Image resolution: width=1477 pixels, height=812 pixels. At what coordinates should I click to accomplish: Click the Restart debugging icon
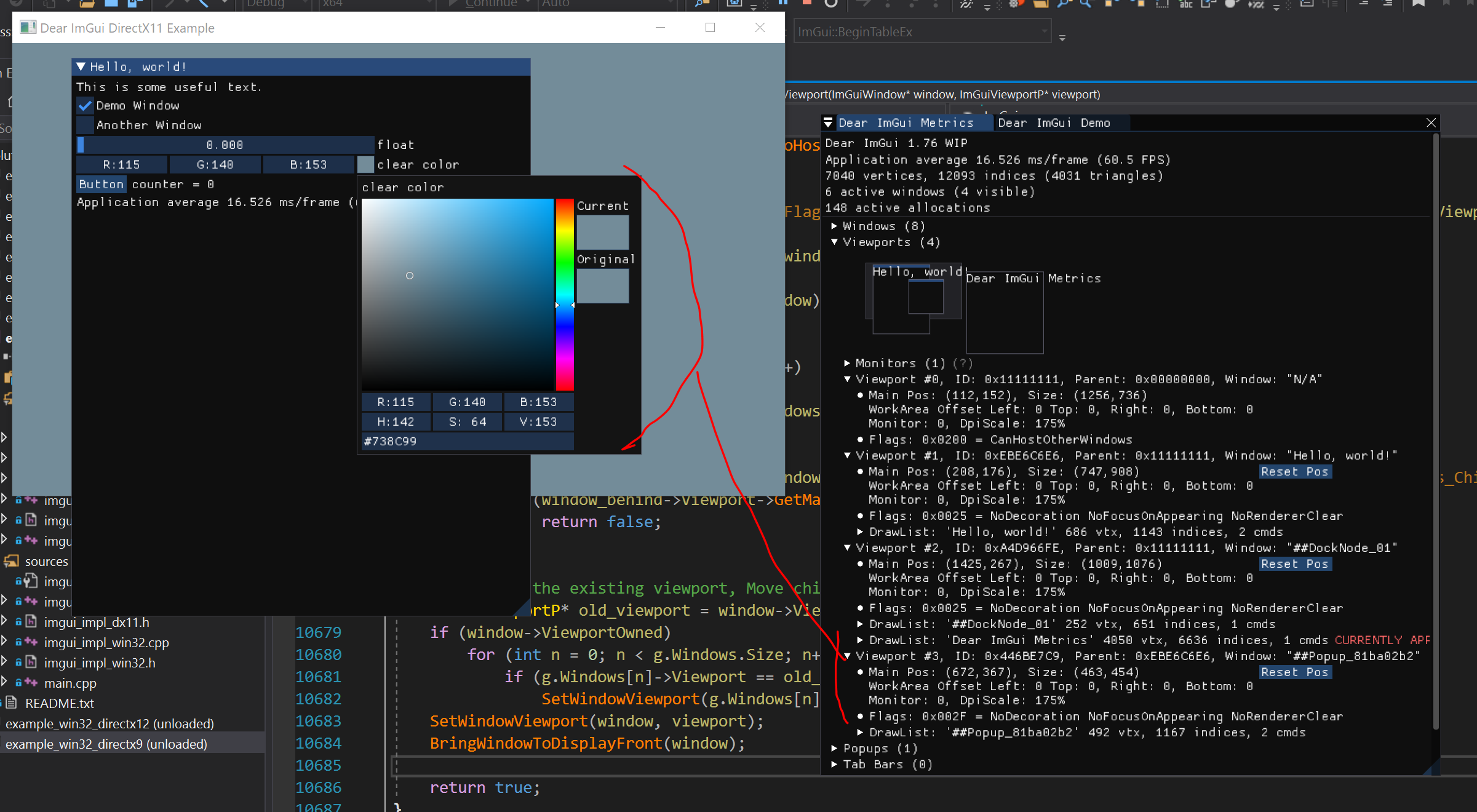[831, 5]
